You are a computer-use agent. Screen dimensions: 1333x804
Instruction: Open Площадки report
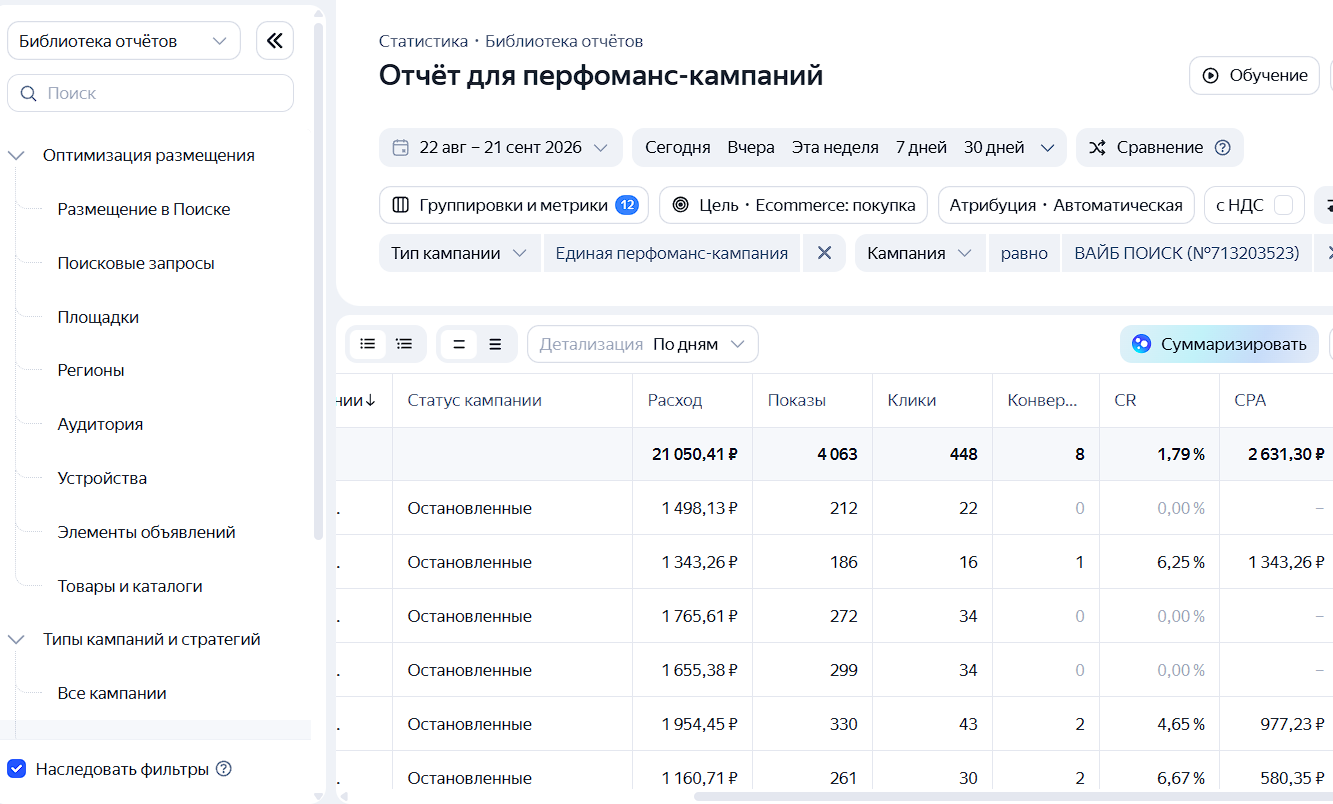click(98, 317)
